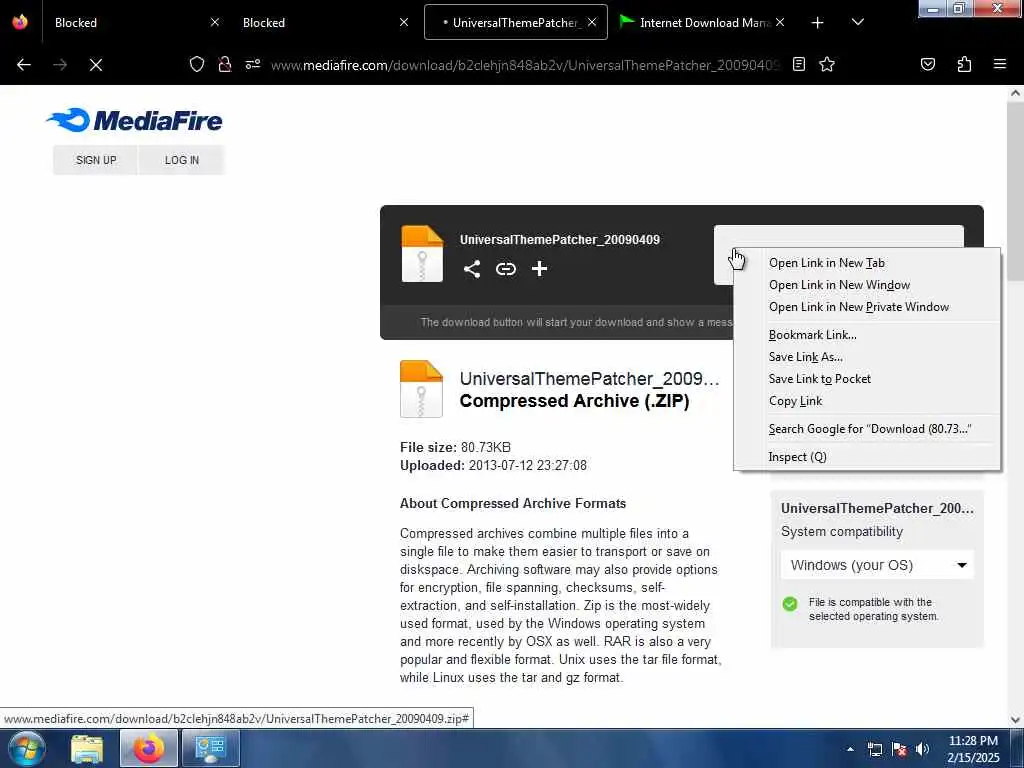Click the network tray icon
1024x768 pixels.
click(x=874, y=749)
